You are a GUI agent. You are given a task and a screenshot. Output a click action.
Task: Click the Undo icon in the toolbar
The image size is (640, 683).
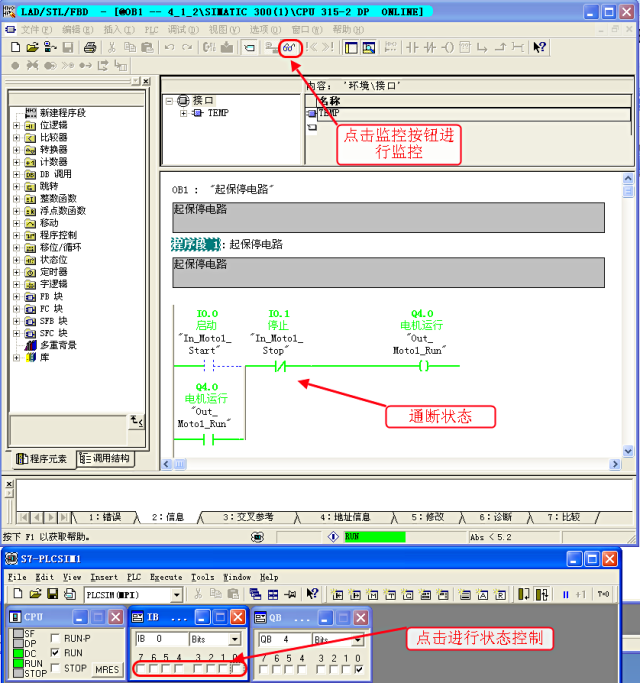coord(169,47)
